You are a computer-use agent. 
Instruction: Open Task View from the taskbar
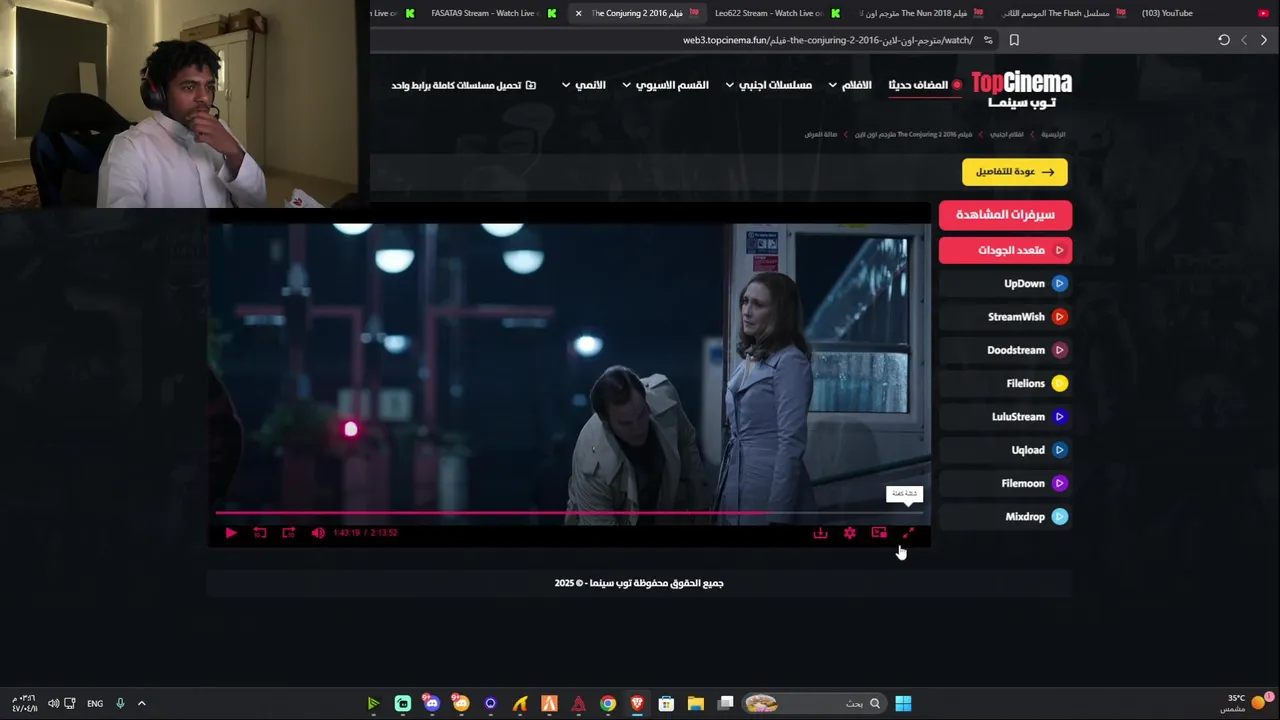click(x=726, y=703)
